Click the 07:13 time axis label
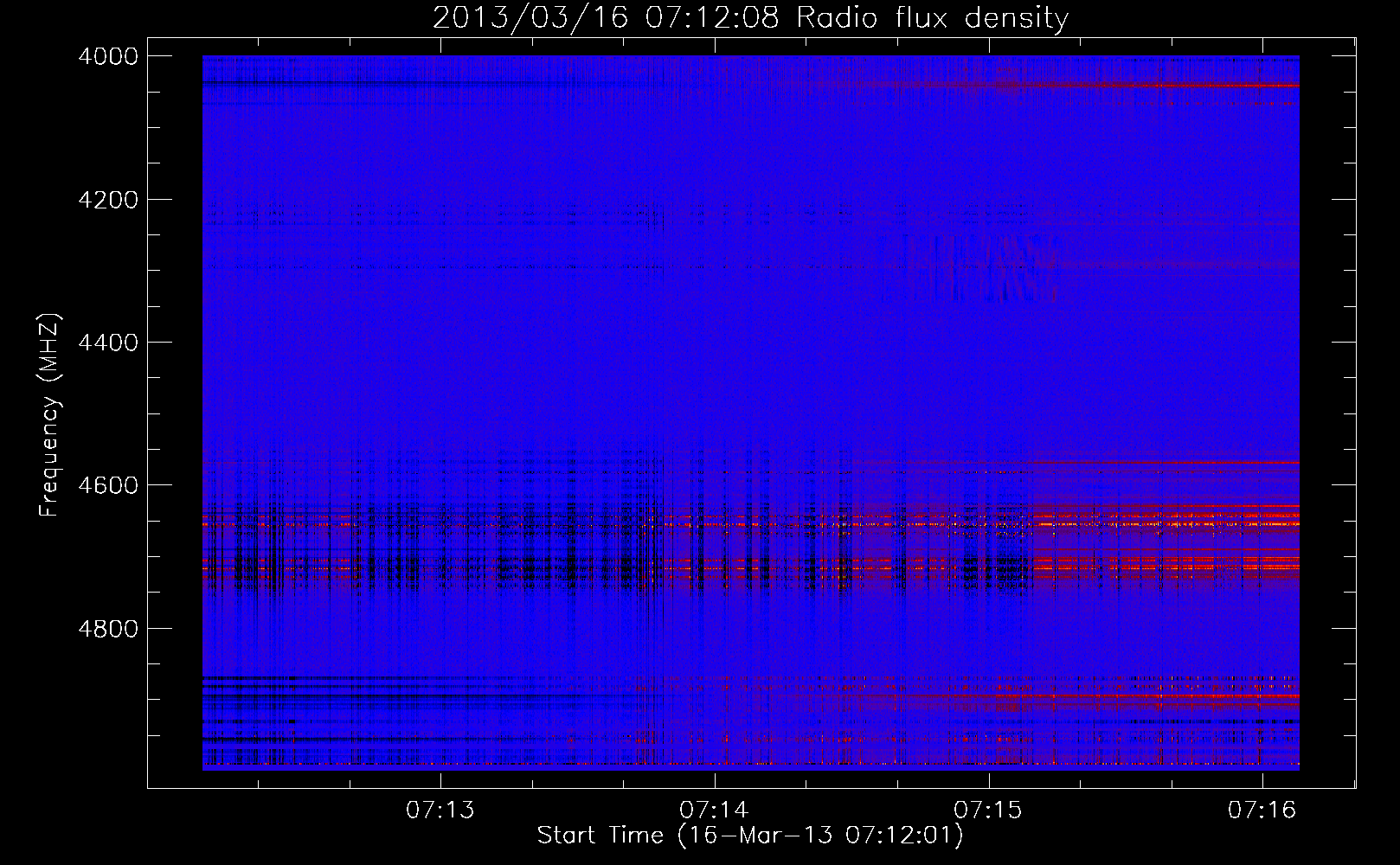Viewport: 1400px width, 865px height. click(440, 810)
